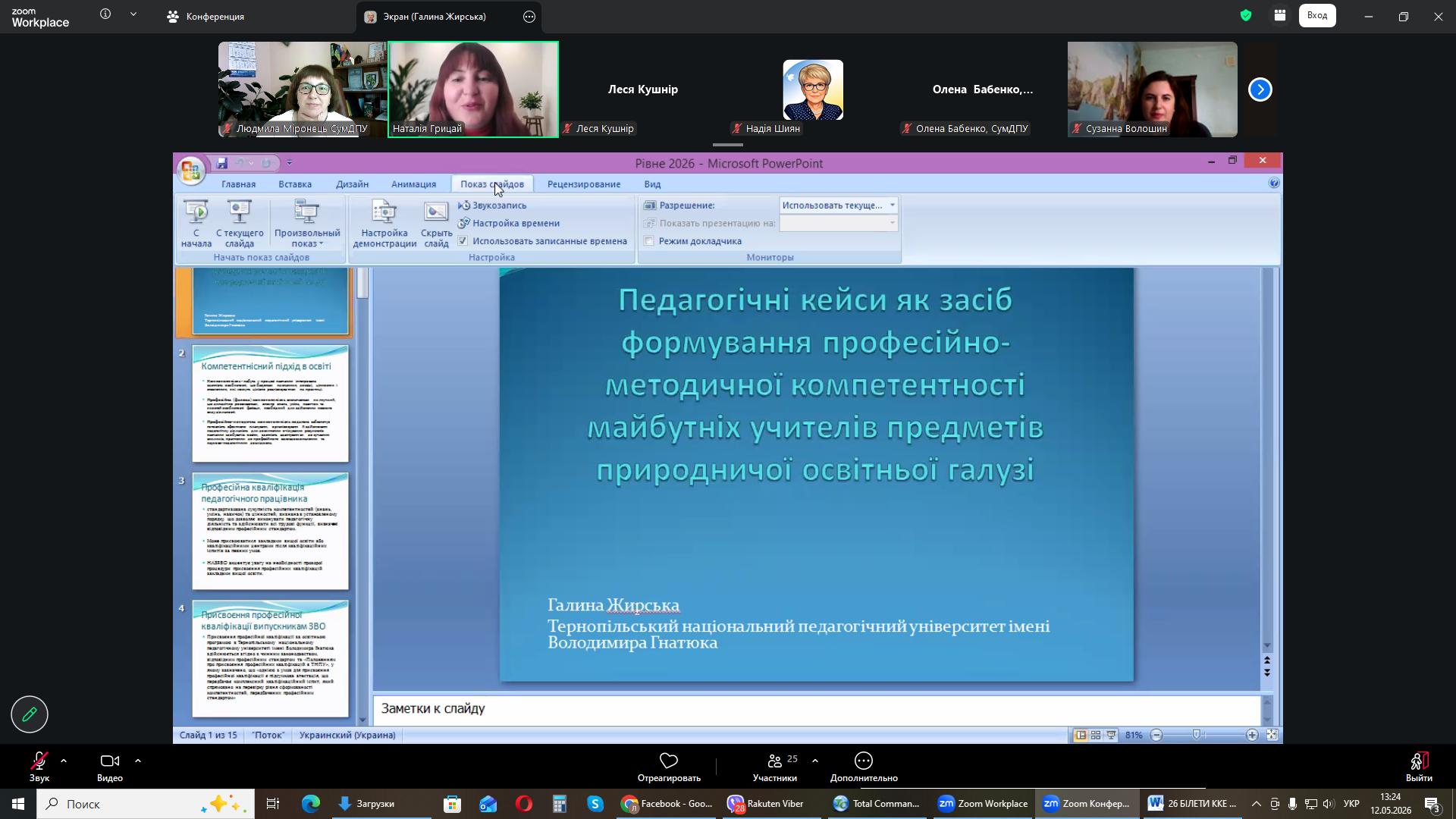Open the Рецензирование ribbon tab
Image resolution: width=1456 pixels, height=819 pixels.
point(584,184)
